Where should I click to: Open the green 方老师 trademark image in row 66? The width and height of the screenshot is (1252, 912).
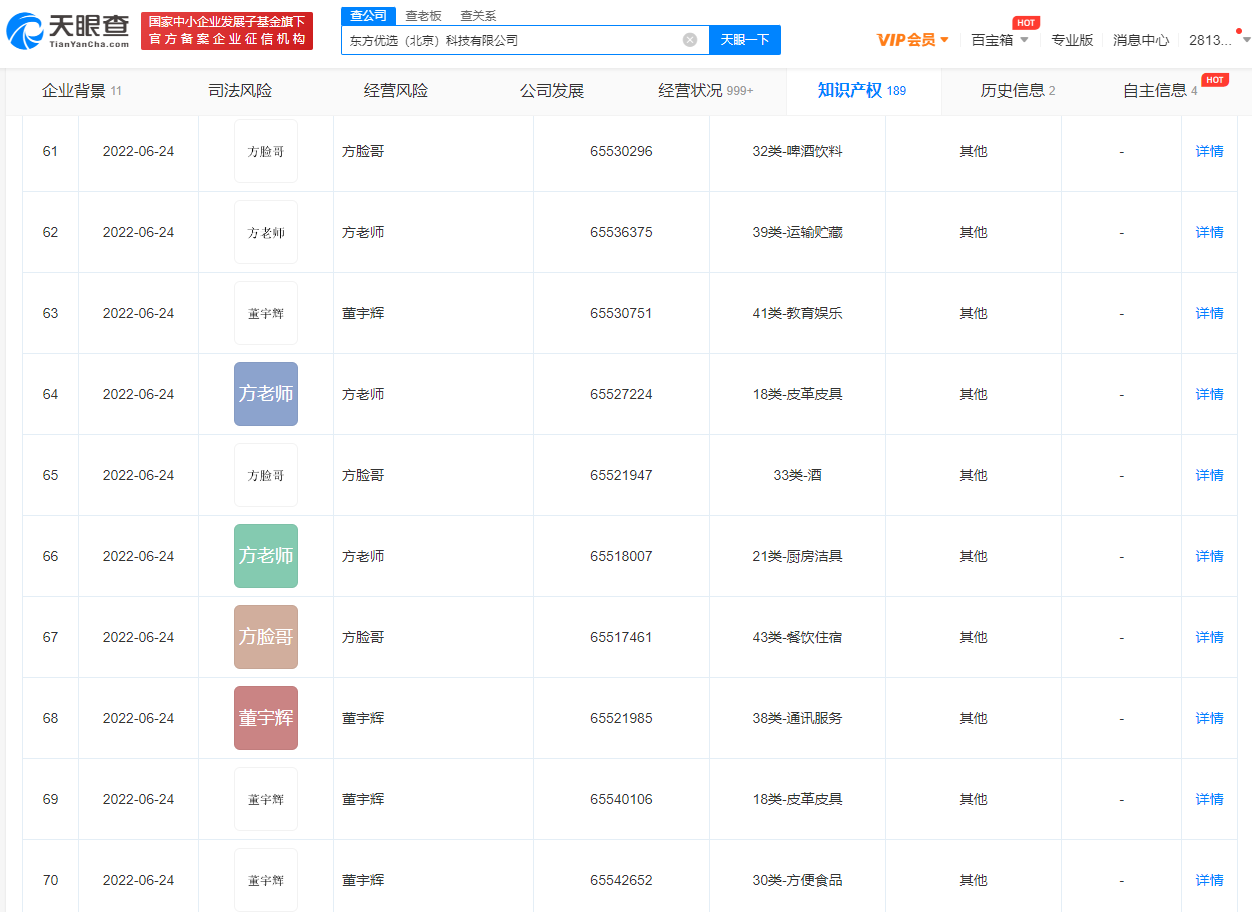click(266, 556)
